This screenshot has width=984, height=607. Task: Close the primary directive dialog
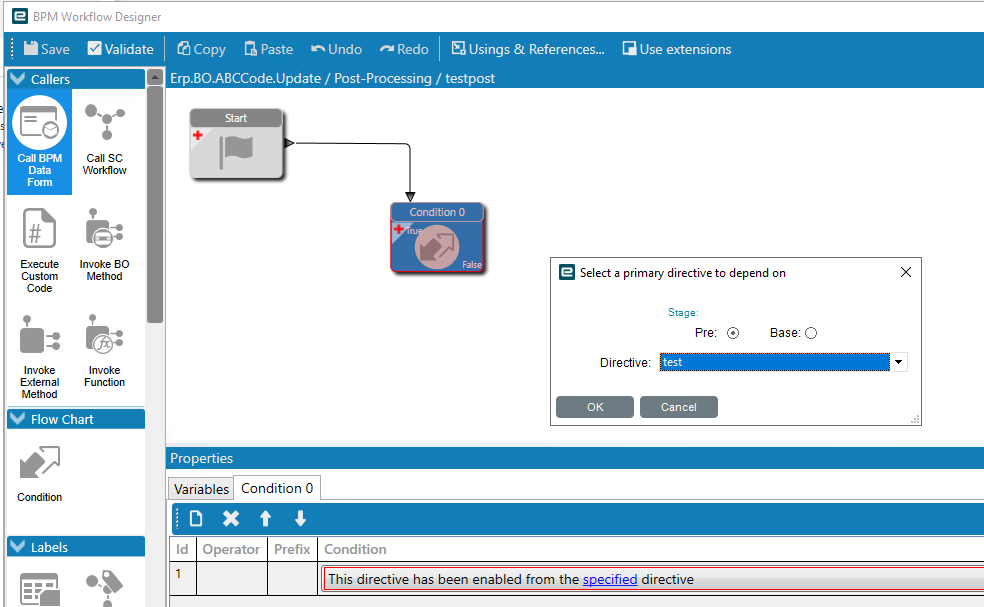906,272
